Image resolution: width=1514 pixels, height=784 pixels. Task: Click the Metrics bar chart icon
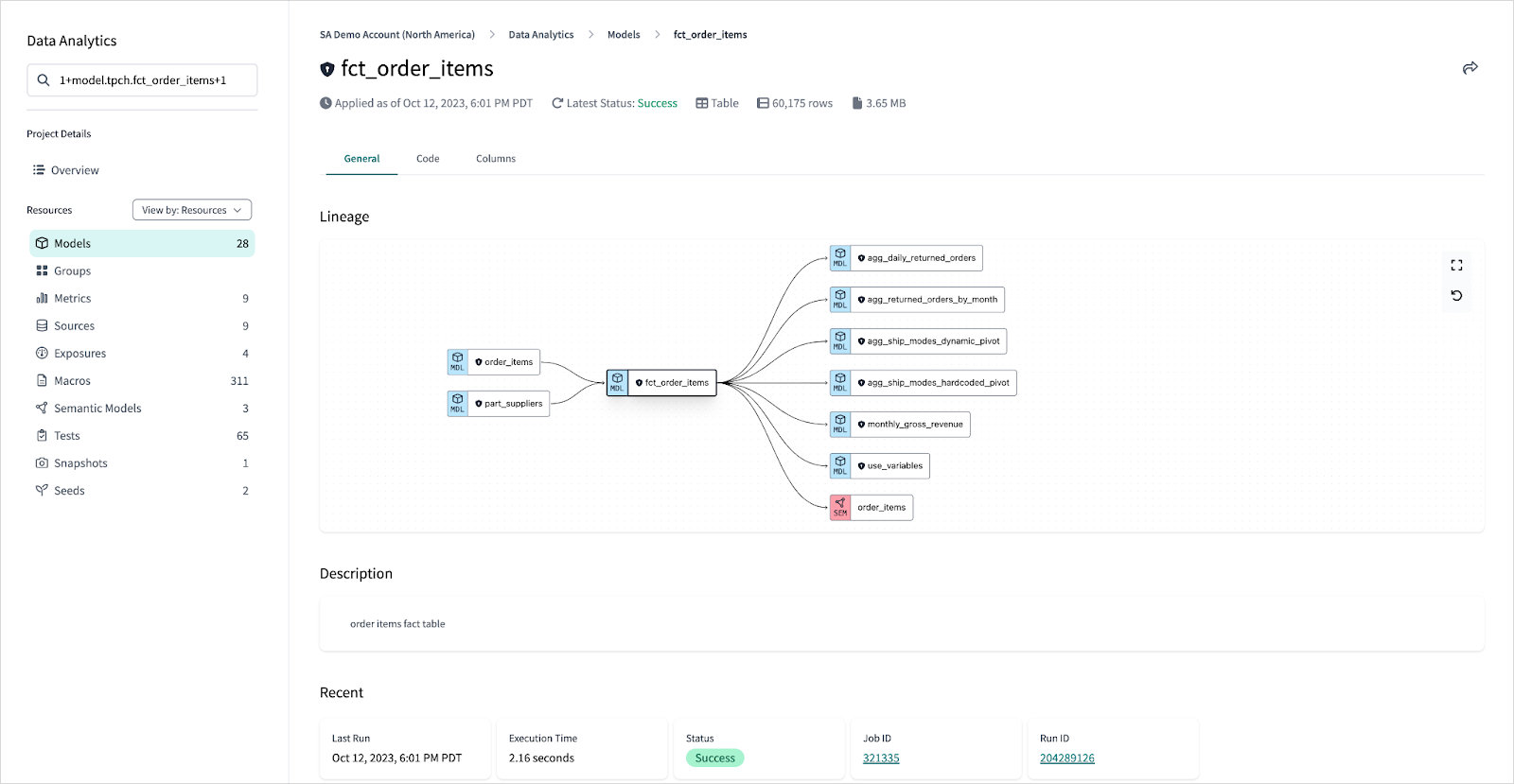tap(42, 298)
